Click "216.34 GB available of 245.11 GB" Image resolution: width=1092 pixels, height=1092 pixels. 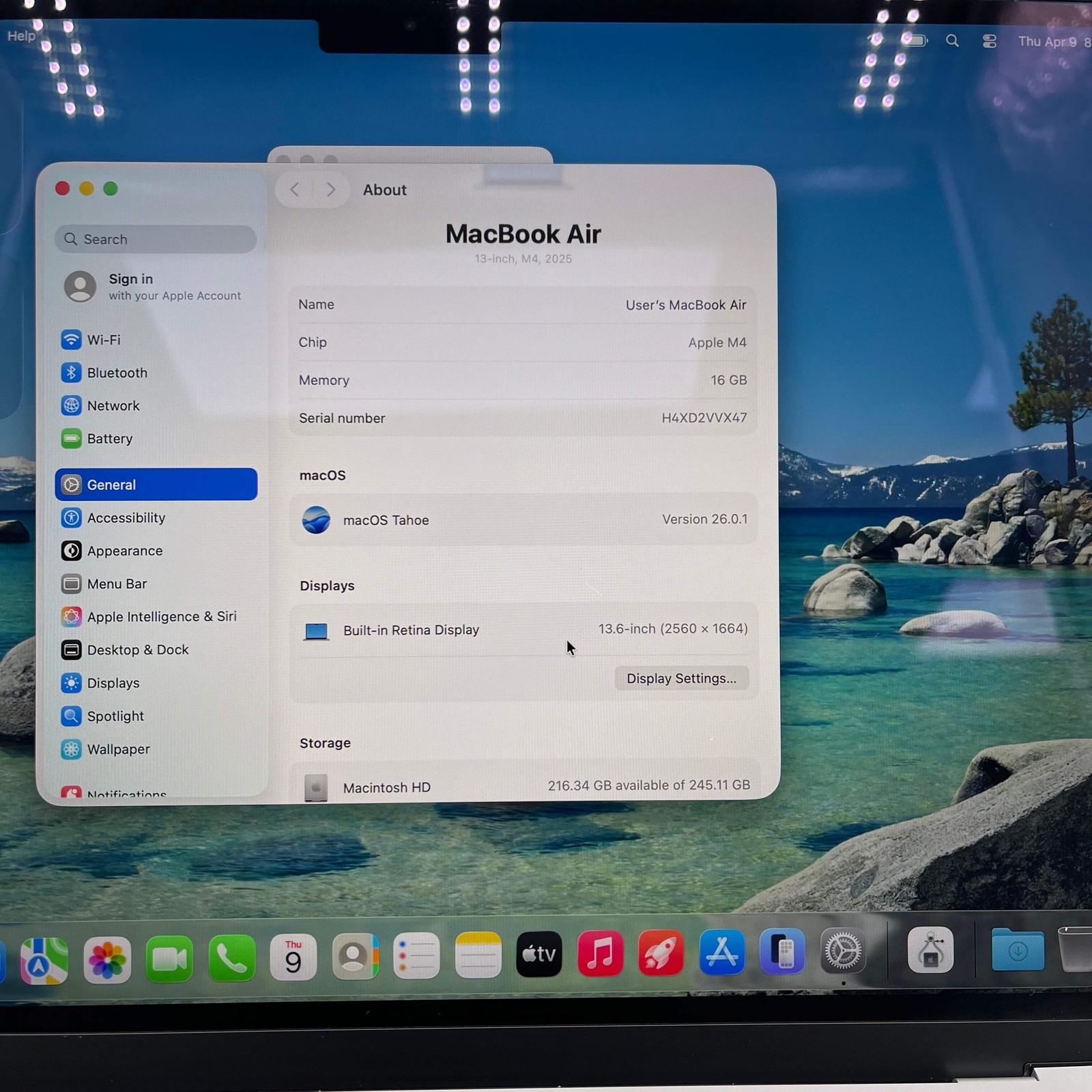coord(649,786)
